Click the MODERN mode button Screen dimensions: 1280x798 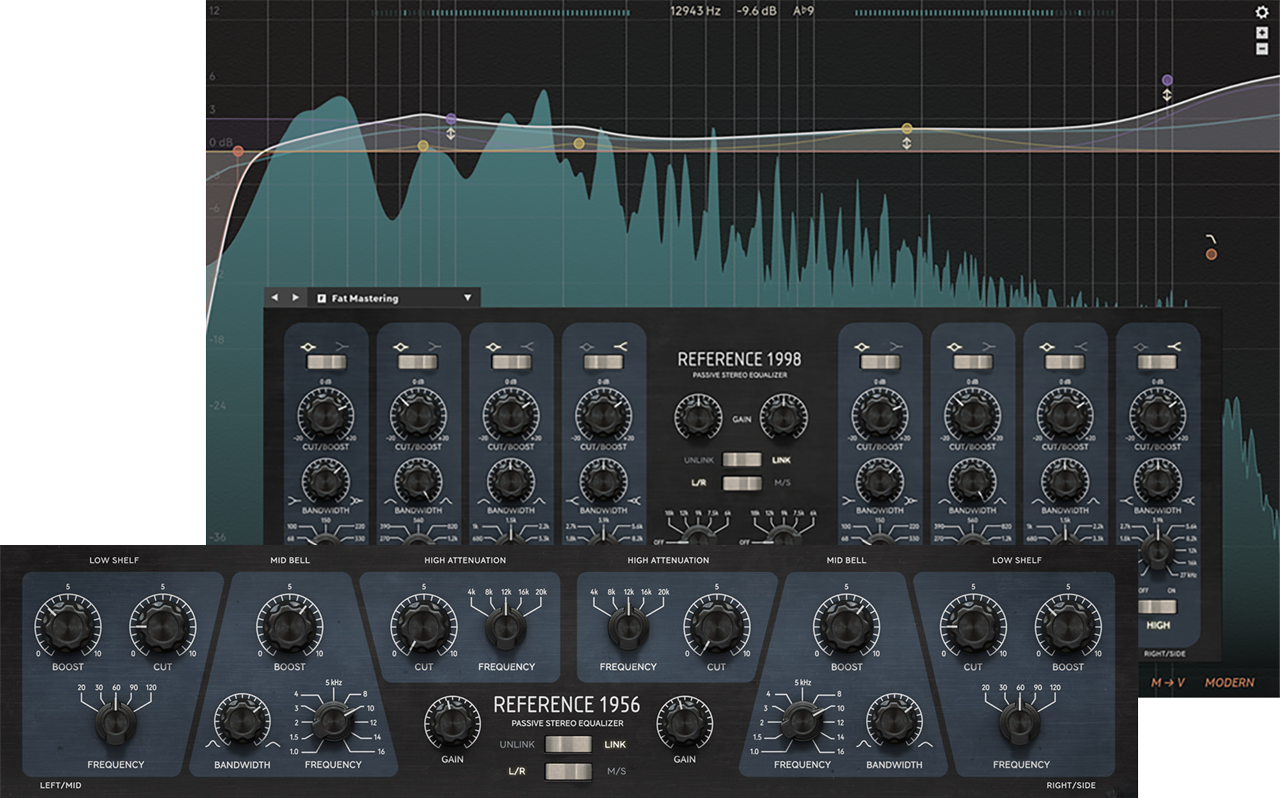pos(1229,683)
